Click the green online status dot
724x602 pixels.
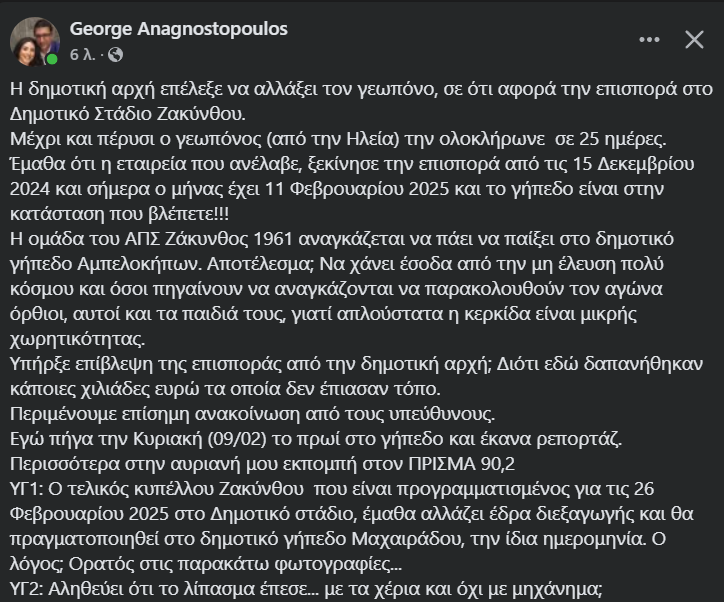tap(52, 59)
